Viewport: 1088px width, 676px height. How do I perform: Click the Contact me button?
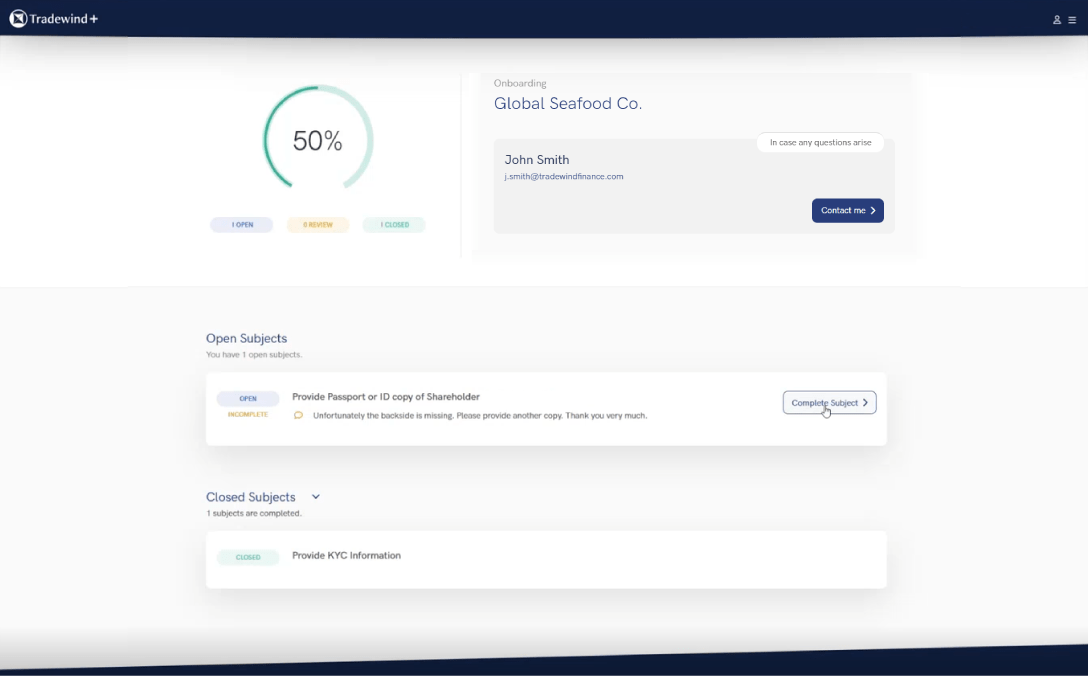[x=847, y=211]
